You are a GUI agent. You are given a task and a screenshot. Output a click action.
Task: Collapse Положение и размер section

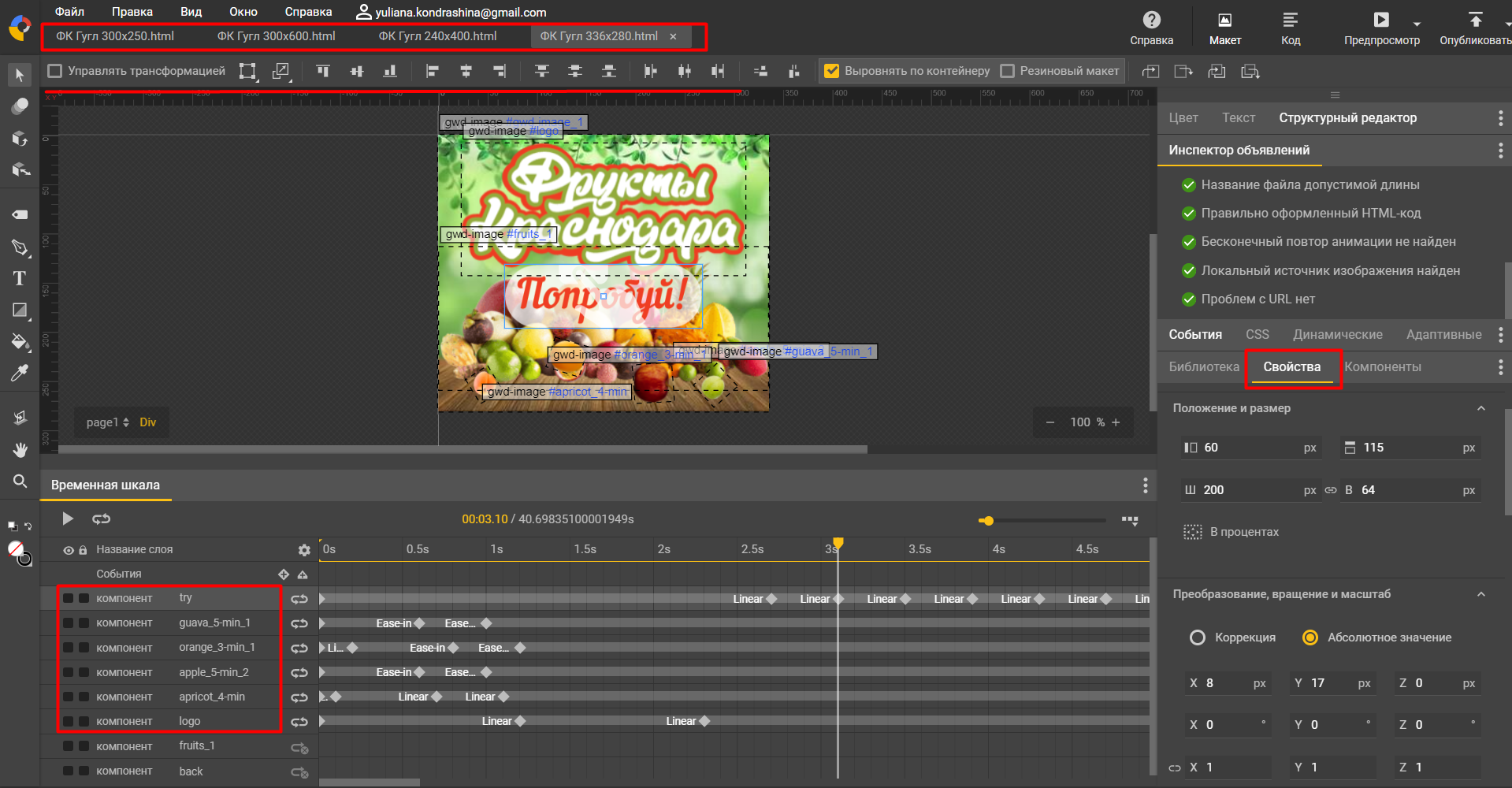[x=1481, y=408]
